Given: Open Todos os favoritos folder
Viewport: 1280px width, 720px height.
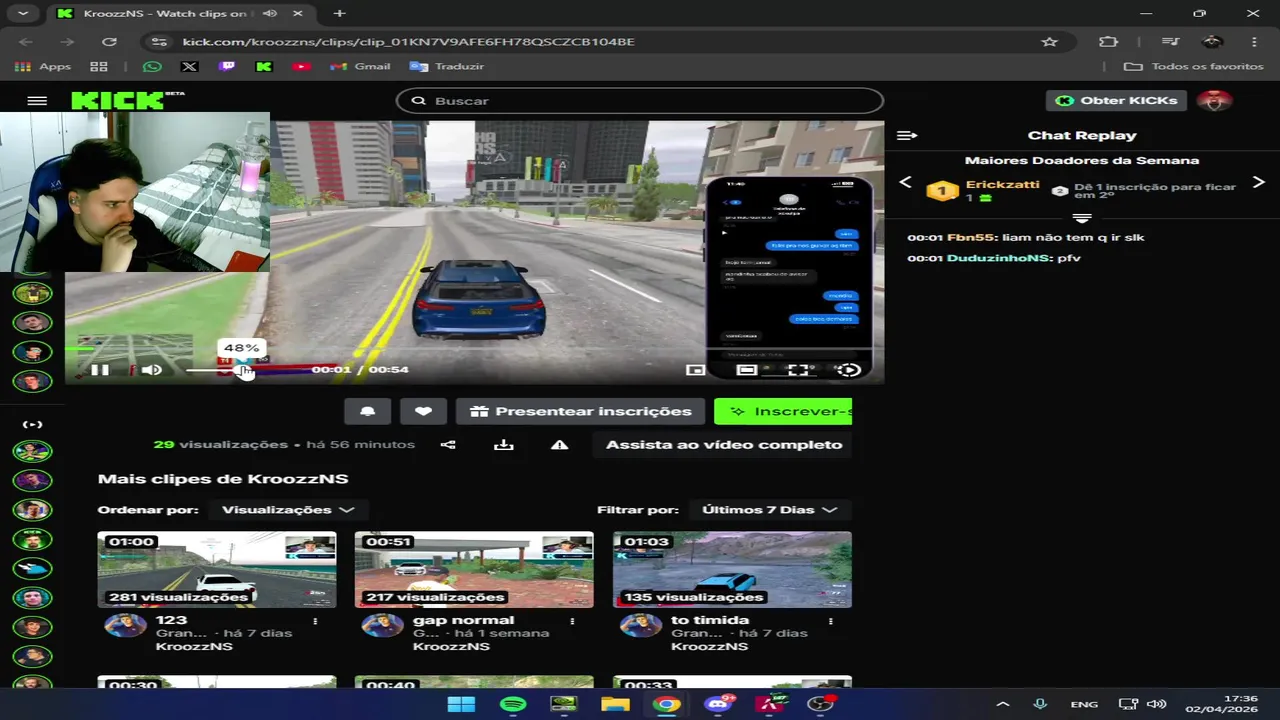Looking at the screenshot, I should click(x=1194, y=67).
